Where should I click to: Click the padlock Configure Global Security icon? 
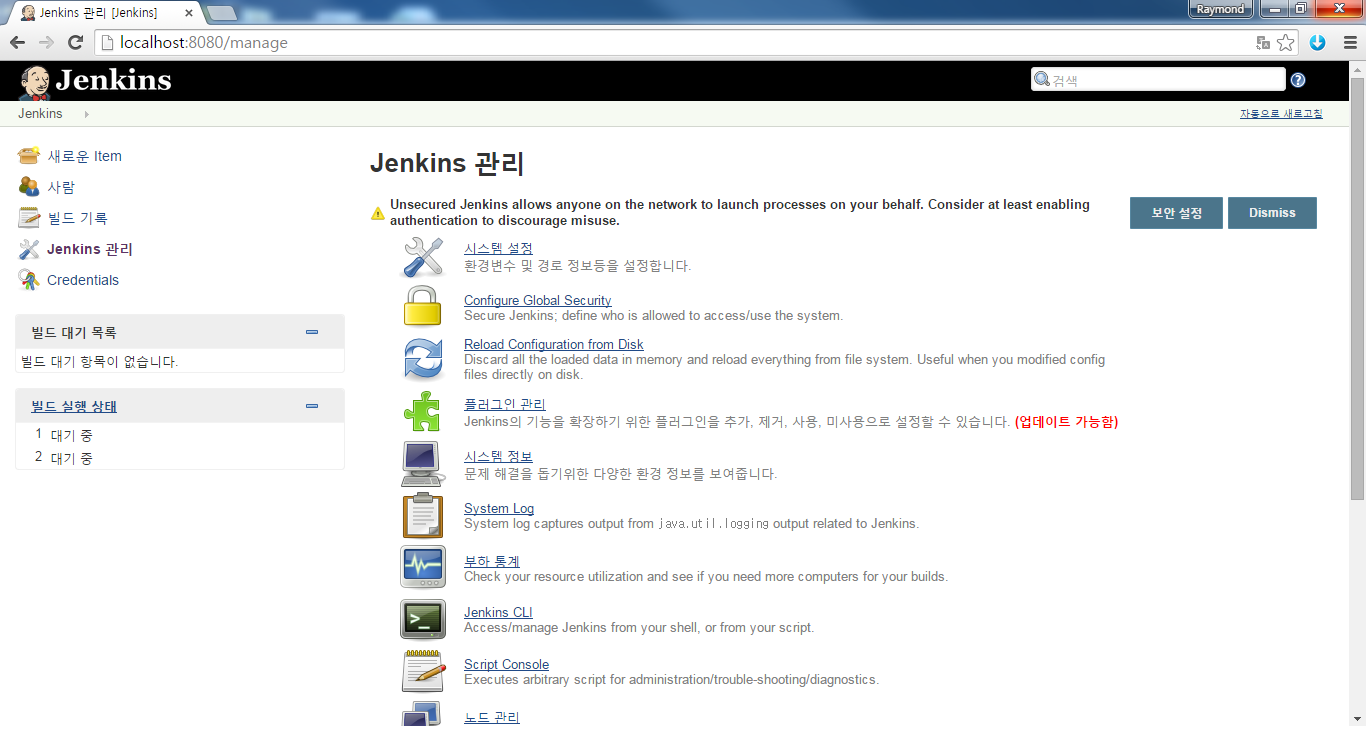point(422,307)
